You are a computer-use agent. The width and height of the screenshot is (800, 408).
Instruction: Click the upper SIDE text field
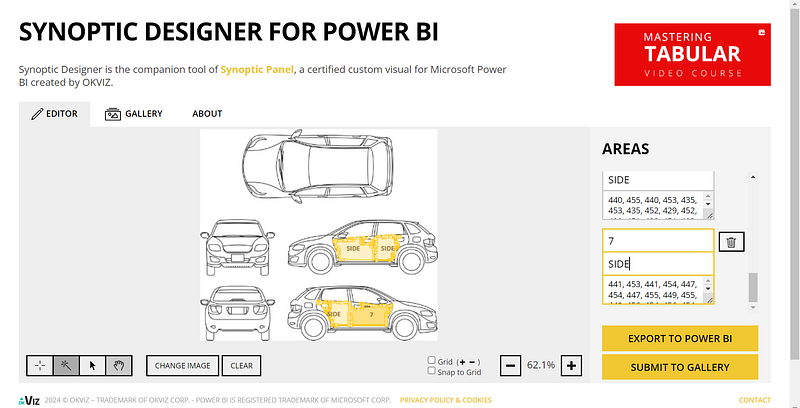(658, 180)
